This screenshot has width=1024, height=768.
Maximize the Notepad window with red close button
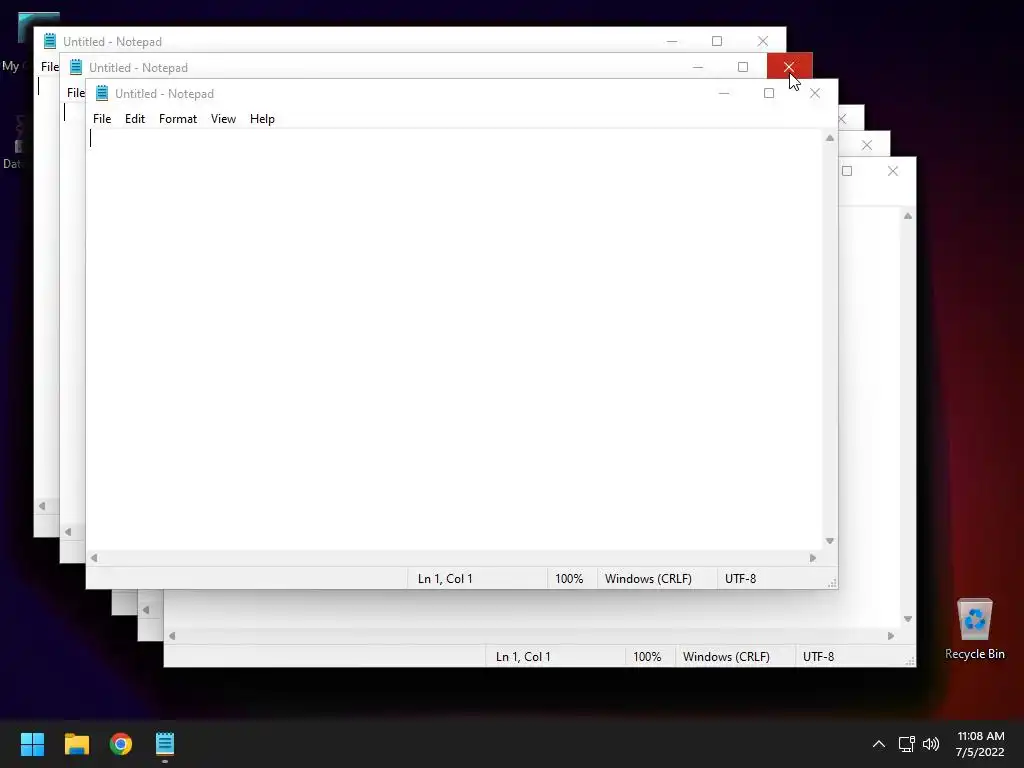[743, 67]
